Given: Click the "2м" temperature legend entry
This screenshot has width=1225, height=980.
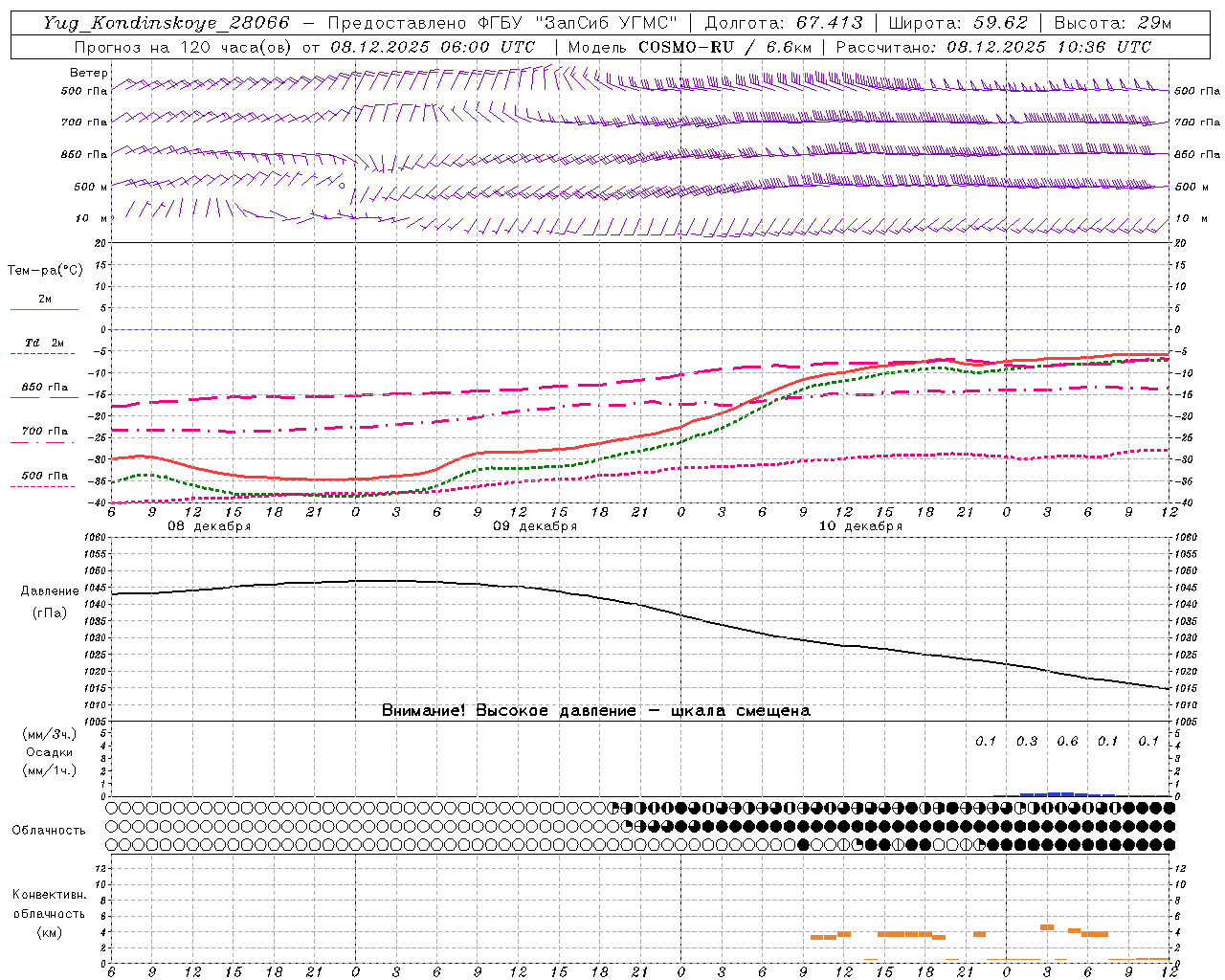Looking at the screenshot, I should pyautogui.click(x=45, y=300).
